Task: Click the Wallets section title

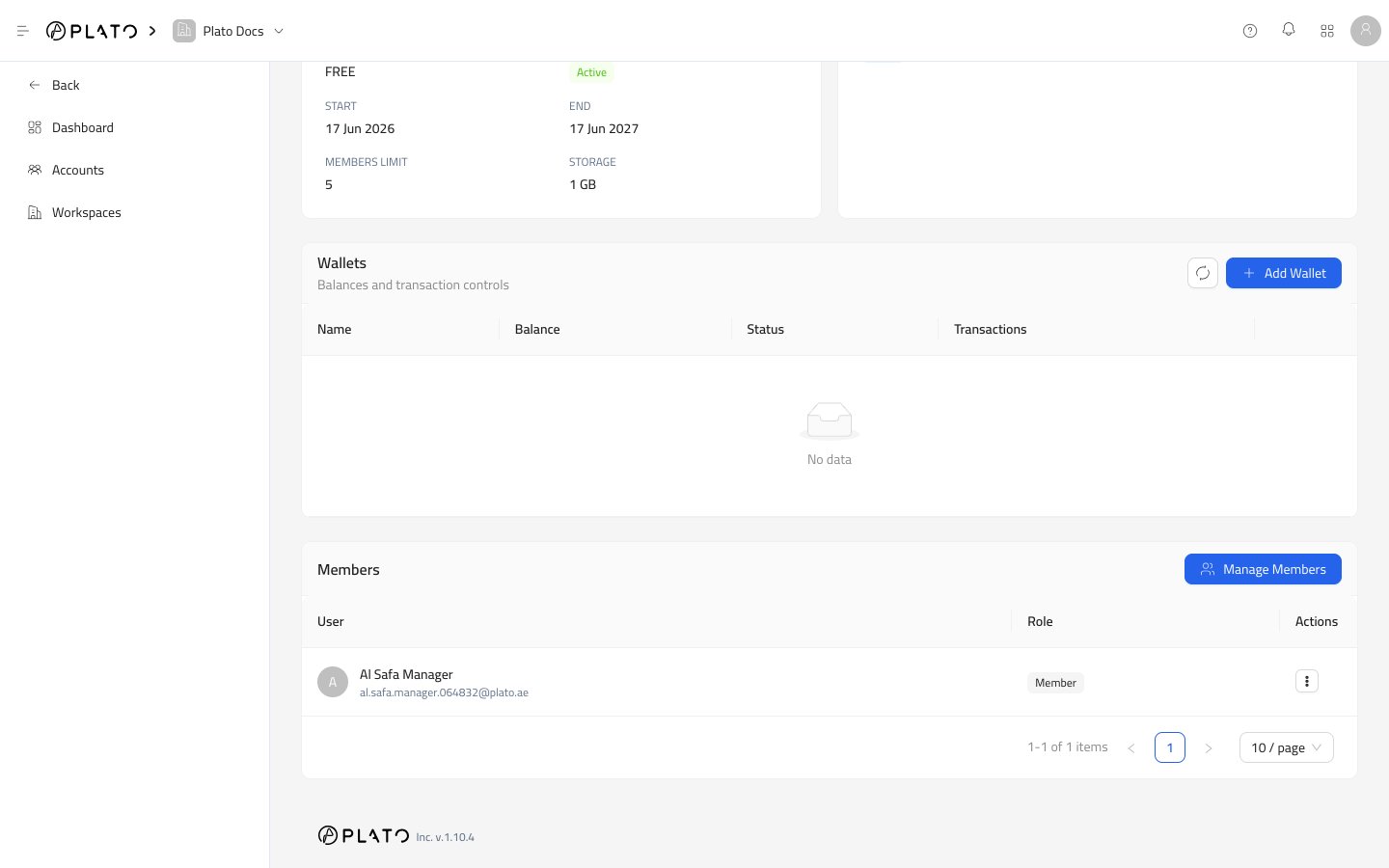Action: pyautogui.click(x=341, y=262)
